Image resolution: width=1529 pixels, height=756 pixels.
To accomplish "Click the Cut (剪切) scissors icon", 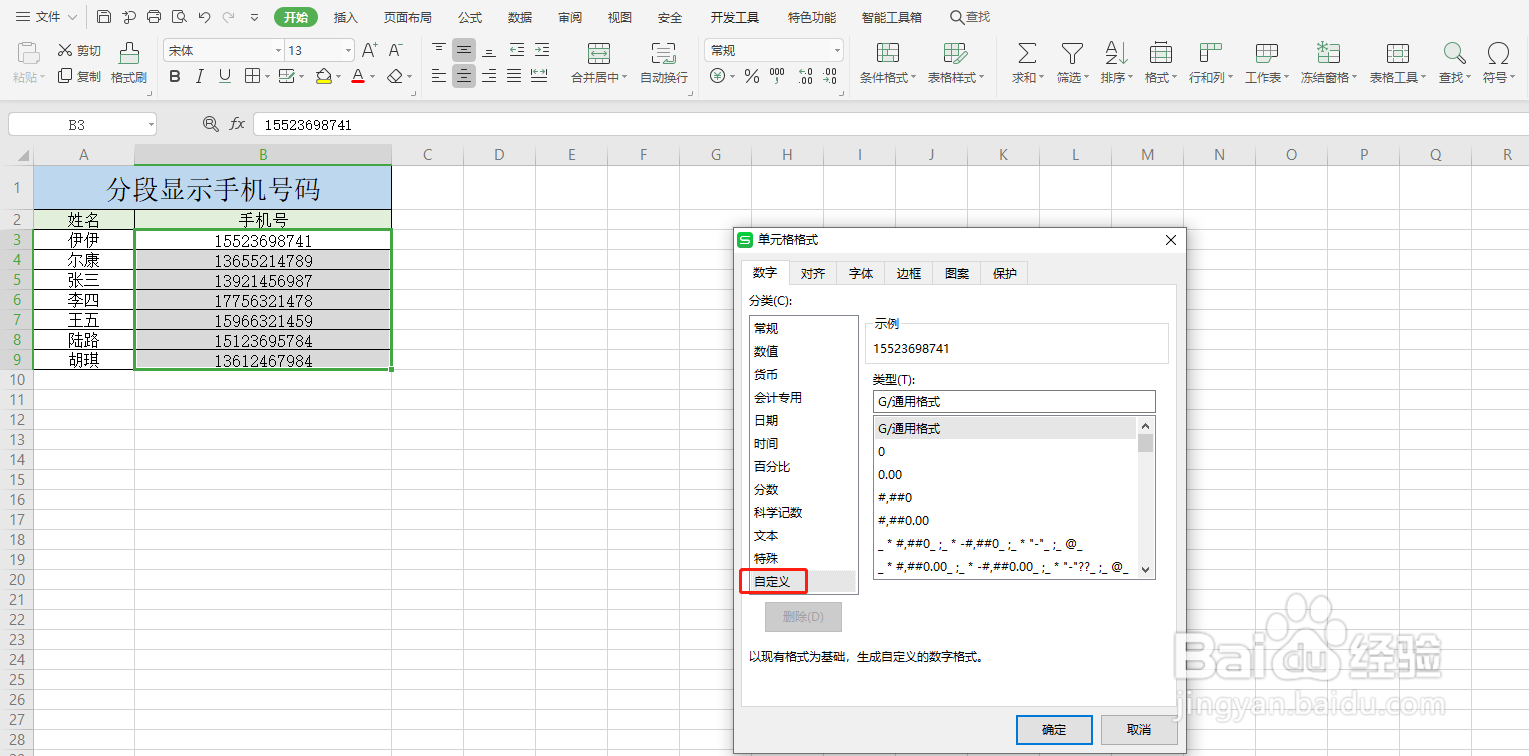I will (x=65, y=50).
